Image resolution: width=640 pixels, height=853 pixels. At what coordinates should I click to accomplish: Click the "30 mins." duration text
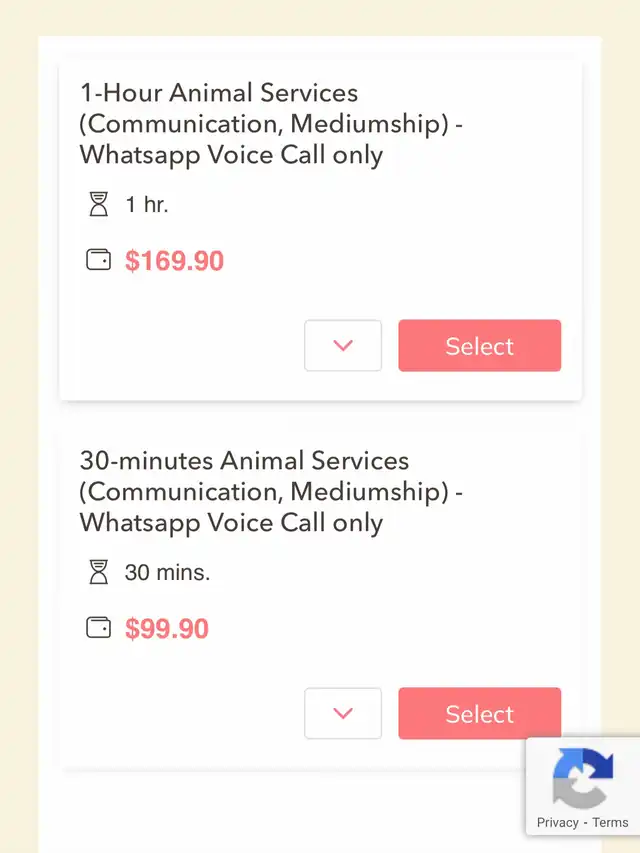(x=167, y=574)
